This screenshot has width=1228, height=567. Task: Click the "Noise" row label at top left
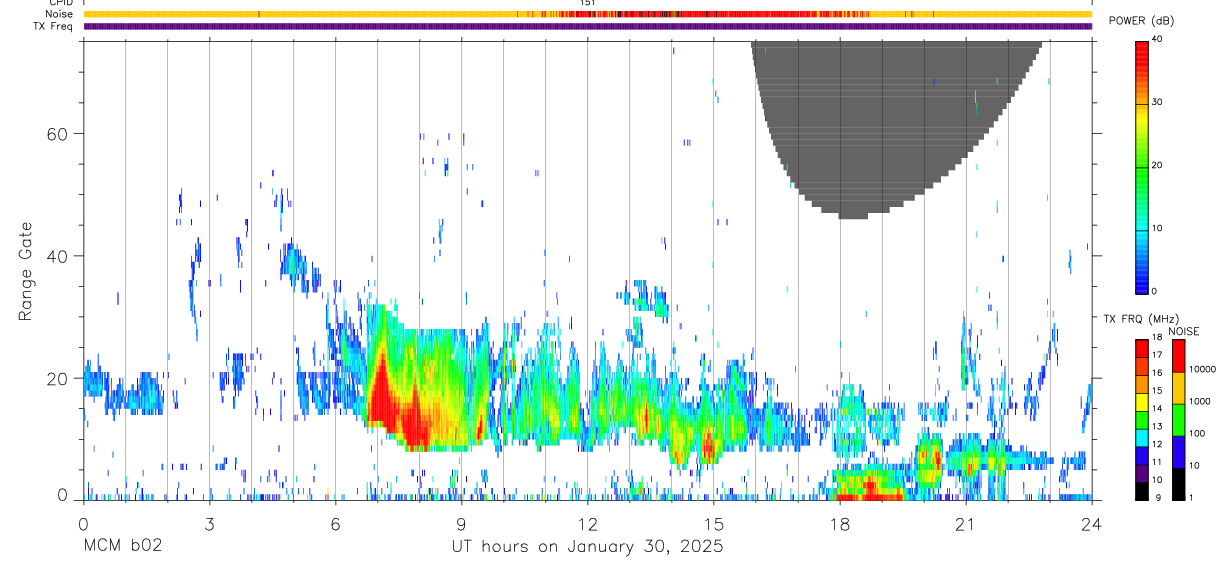tap(59, 14)
